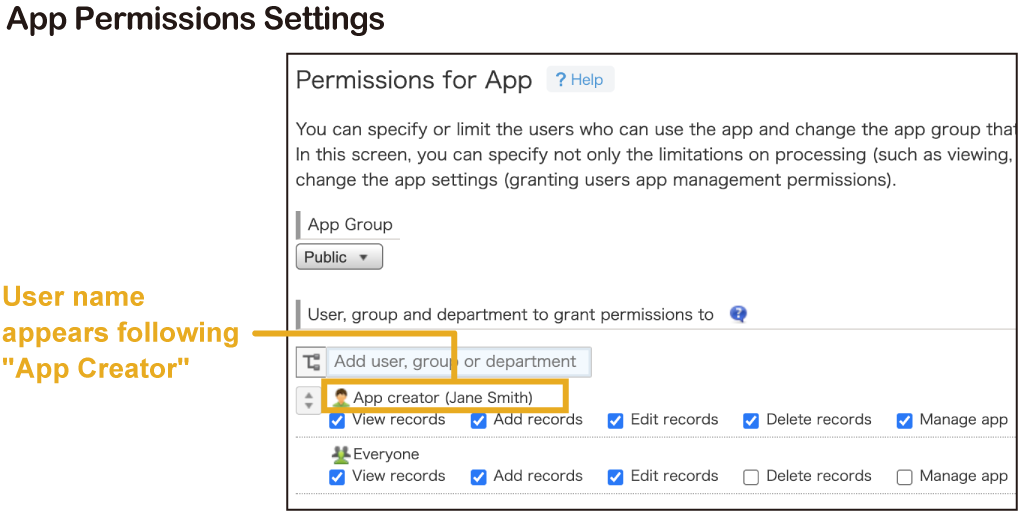Toggle Add records for Everyone
The width and height of the screenshot is (1018, 512).
coord(479,477)
